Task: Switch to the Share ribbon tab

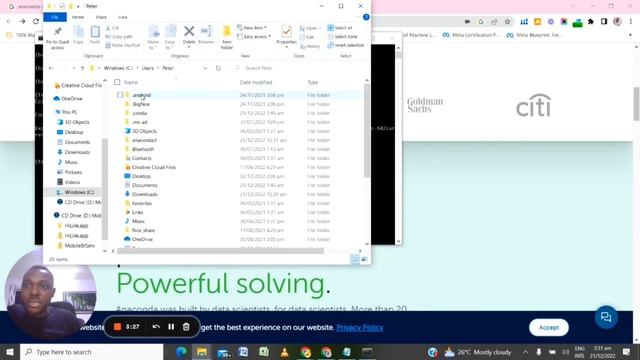Action: coord(101,17)
